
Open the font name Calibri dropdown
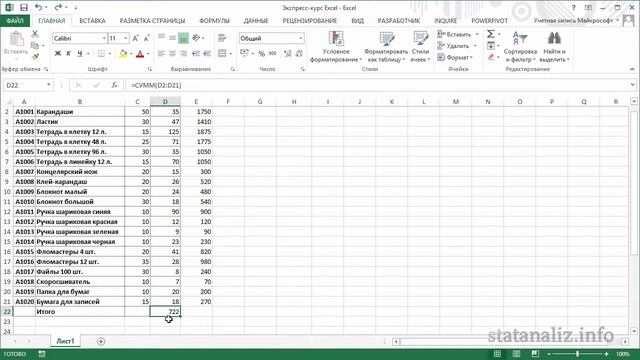(x=104, y=38)
